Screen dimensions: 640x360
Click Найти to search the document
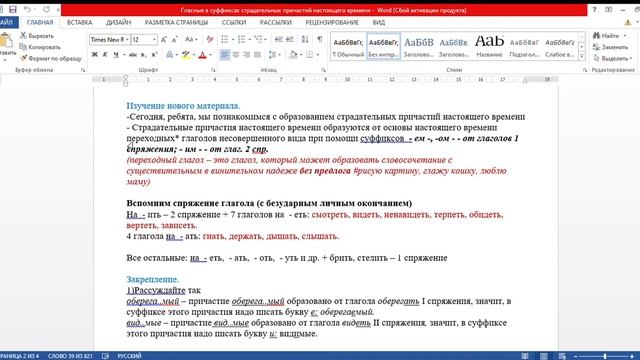(610, 36)
